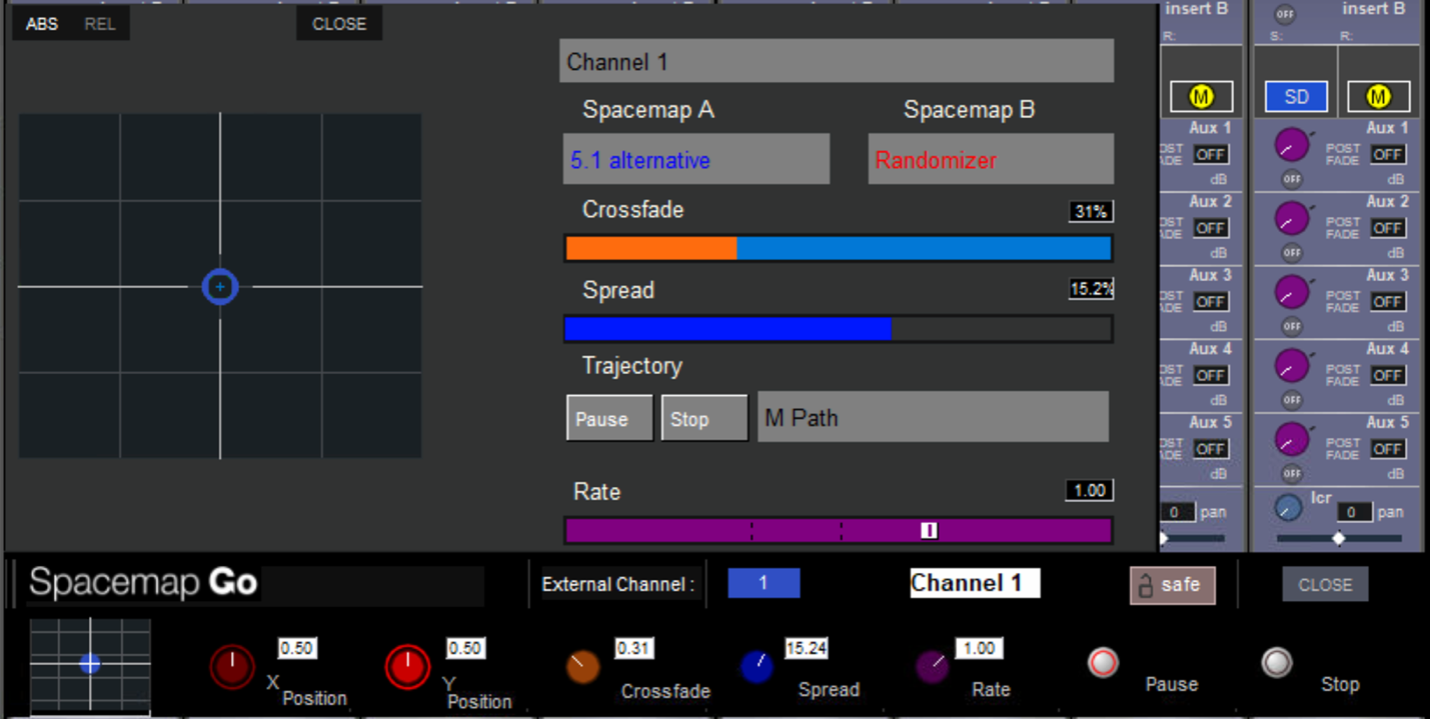Click small round OFF button above the S: label

pos(1285,15)
